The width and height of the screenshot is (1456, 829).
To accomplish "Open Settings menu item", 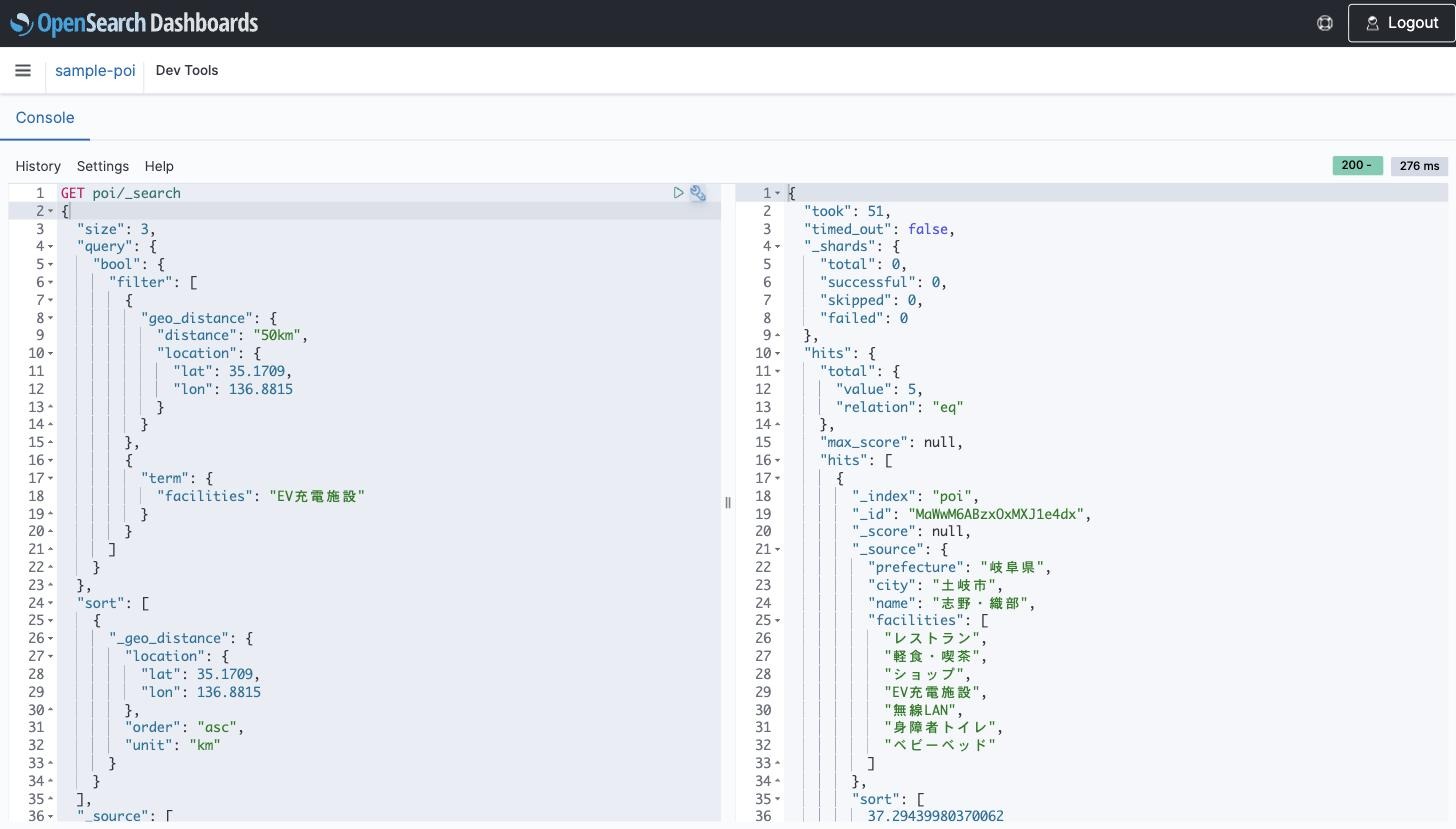I will click(103, 166).
